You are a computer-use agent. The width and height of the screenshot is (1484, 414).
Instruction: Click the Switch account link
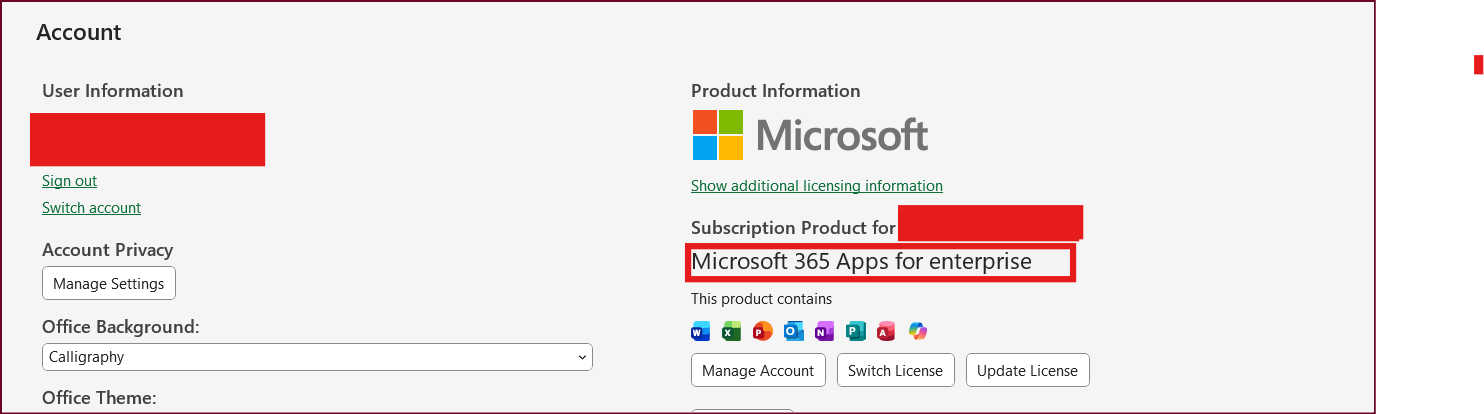pos(91,208)
